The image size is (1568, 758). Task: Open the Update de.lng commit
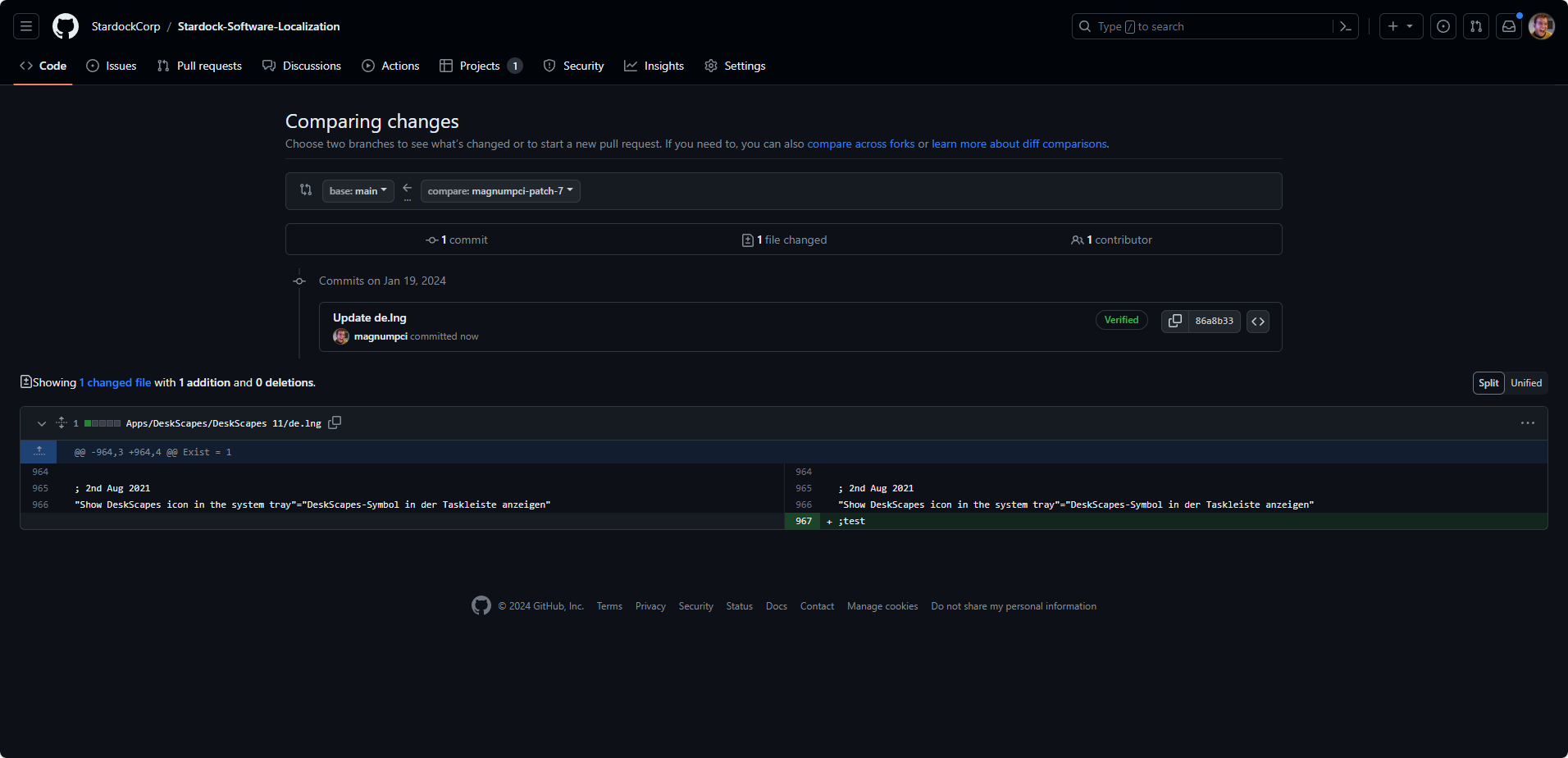click(x=370, y=317)
